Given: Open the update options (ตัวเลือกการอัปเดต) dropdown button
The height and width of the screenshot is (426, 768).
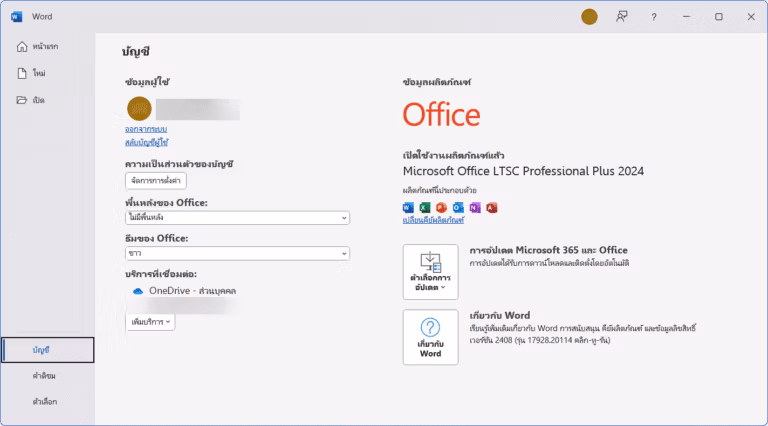Looking at the screenshot, I should point(431,272).
